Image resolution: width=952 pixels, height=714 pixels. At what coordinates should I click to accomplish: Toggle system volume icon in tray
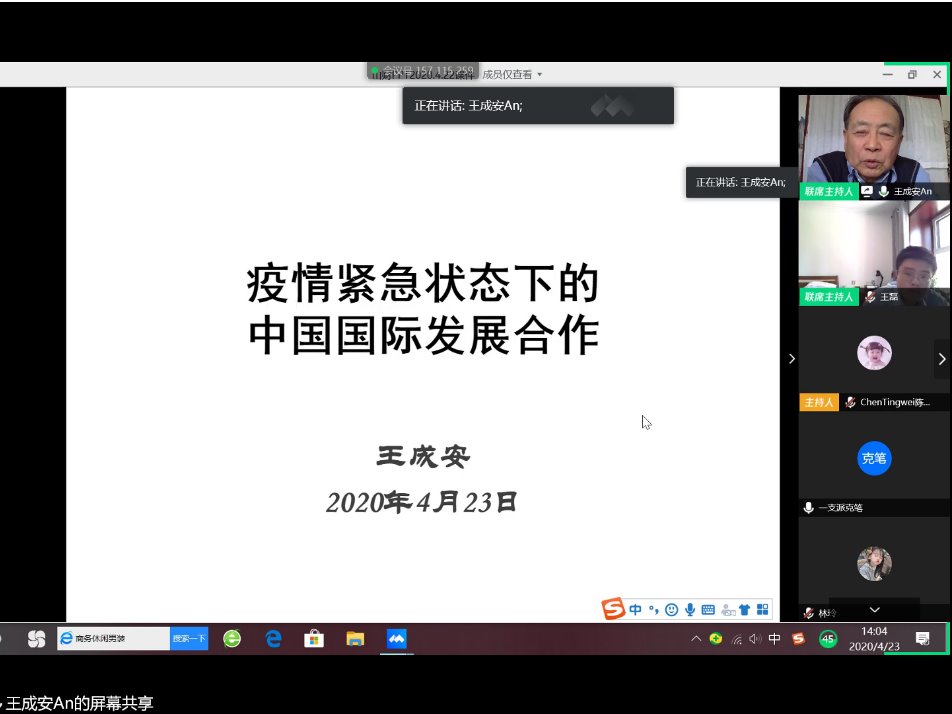[754, 640]
